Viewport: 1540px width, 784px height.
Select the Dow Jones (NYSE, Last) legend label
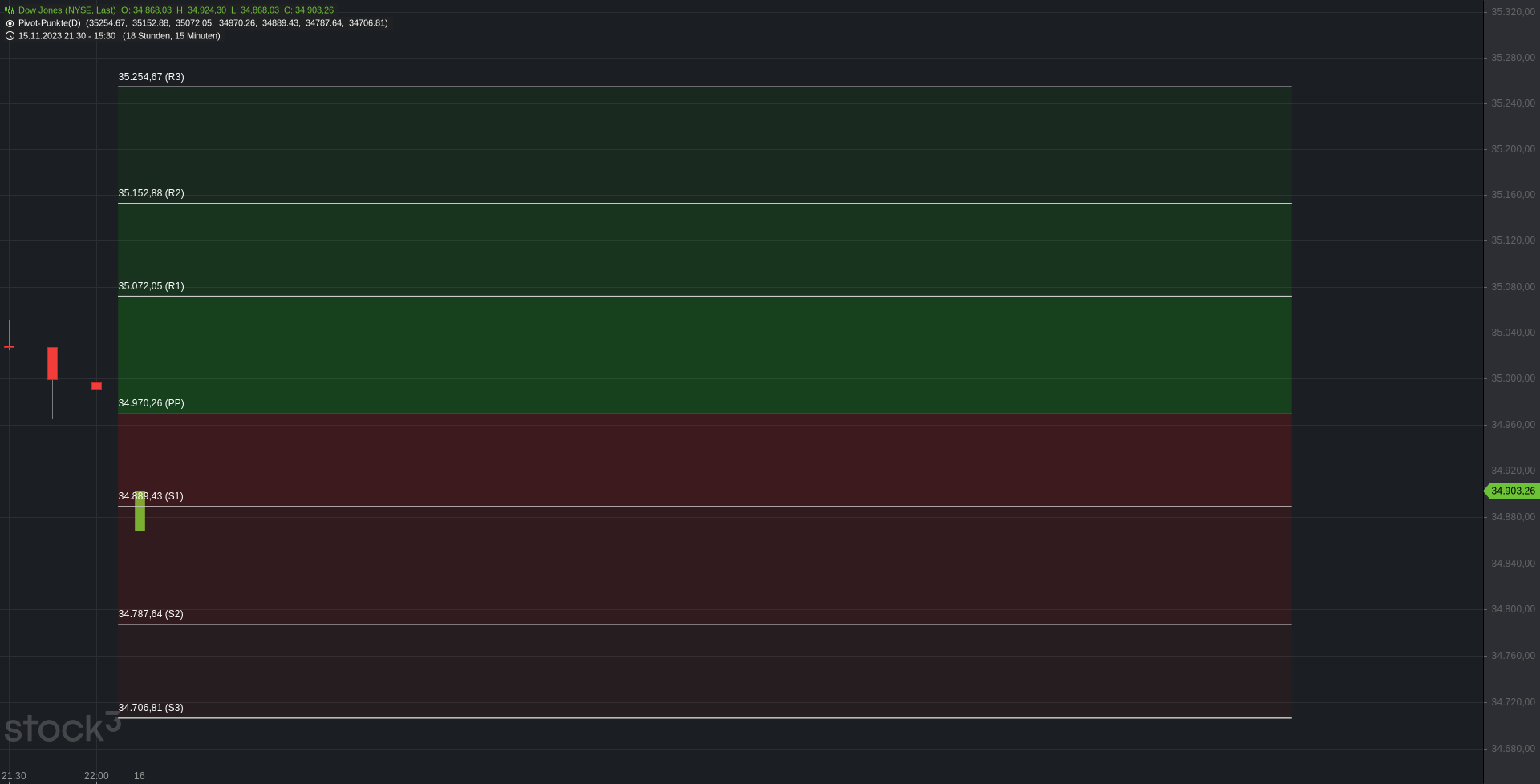(67, 10)
